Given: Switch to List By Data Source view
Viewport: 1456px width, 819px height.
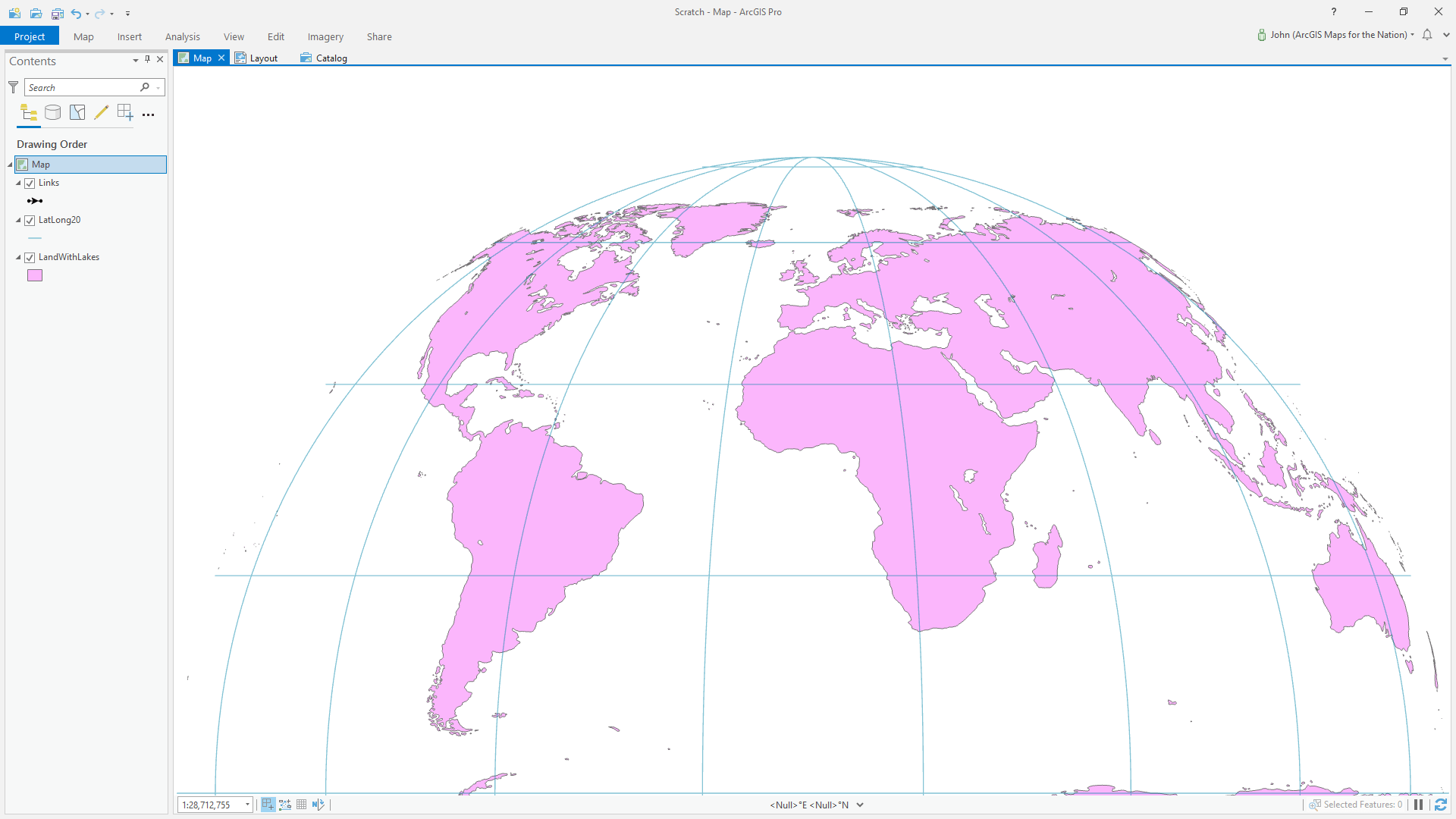Looking at the screenshot, I should tap(53, 113).
